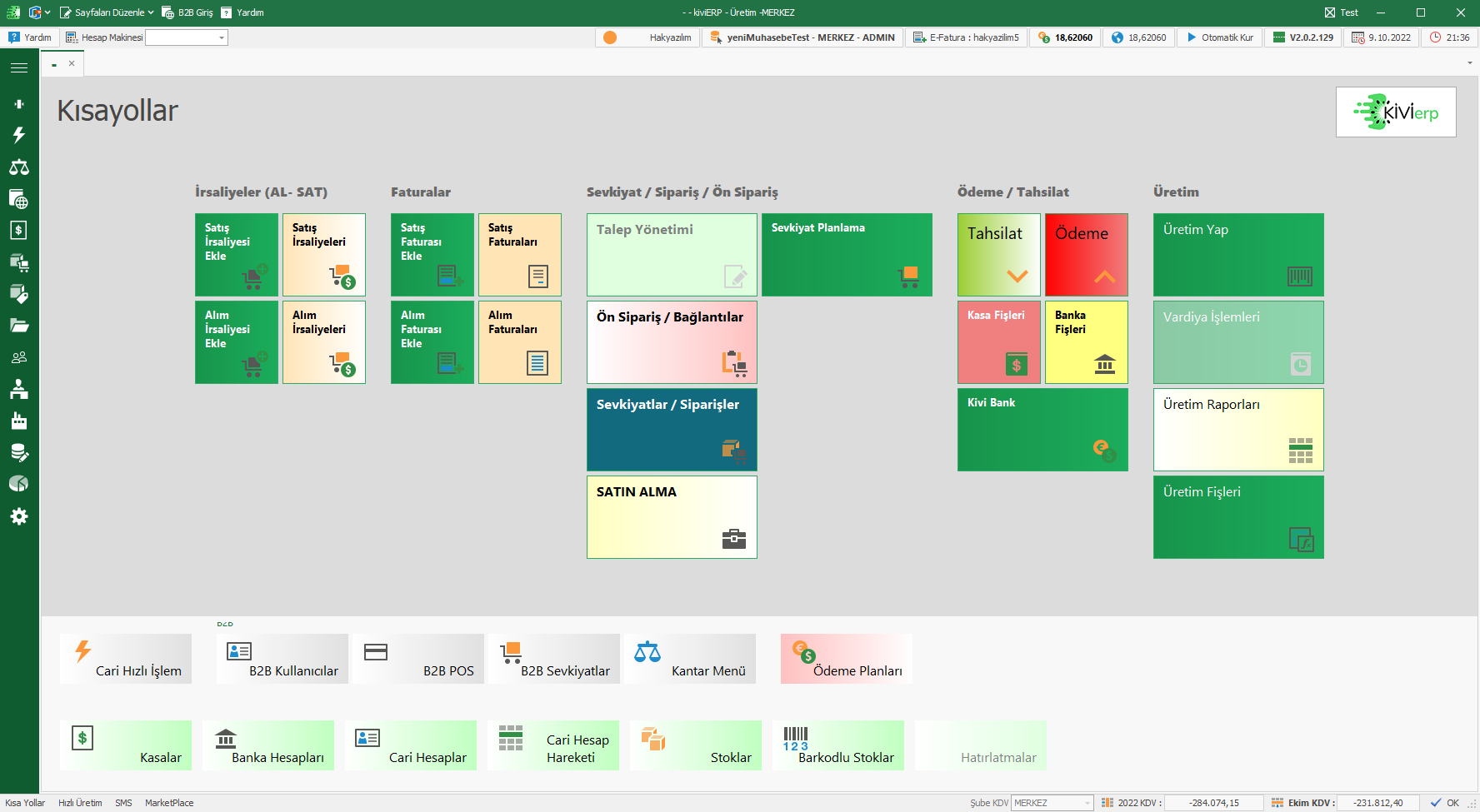Open the settings gear in the sidebar
Image resolution: width=1480 pixels, height=812 pixels.
19,516
